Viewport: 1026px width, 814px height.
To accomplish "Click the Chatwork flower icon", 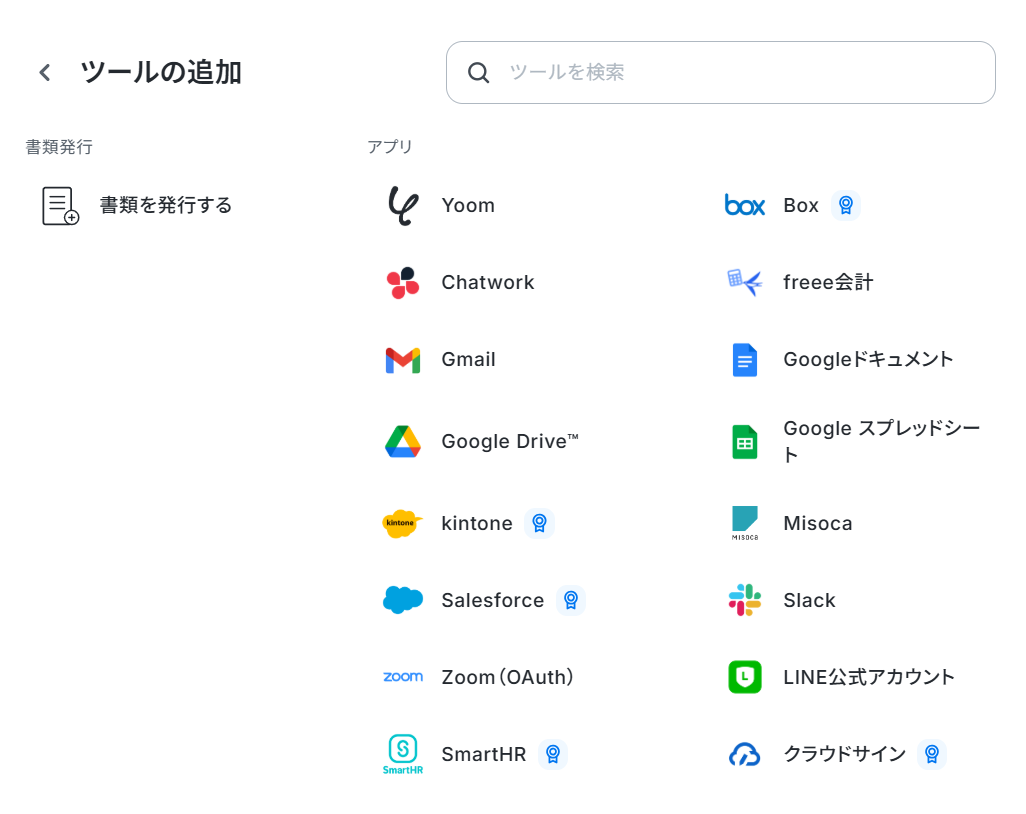I will coord(403,283).
